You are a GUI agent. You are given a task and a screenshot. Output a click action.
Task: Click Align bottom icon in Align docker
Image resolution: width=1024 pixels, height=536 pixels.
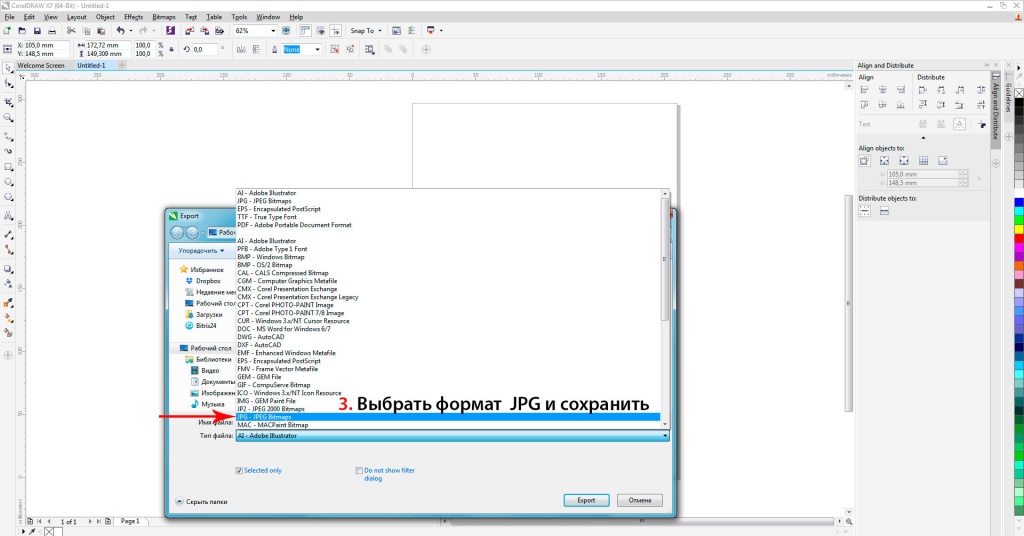coord(901,105)
